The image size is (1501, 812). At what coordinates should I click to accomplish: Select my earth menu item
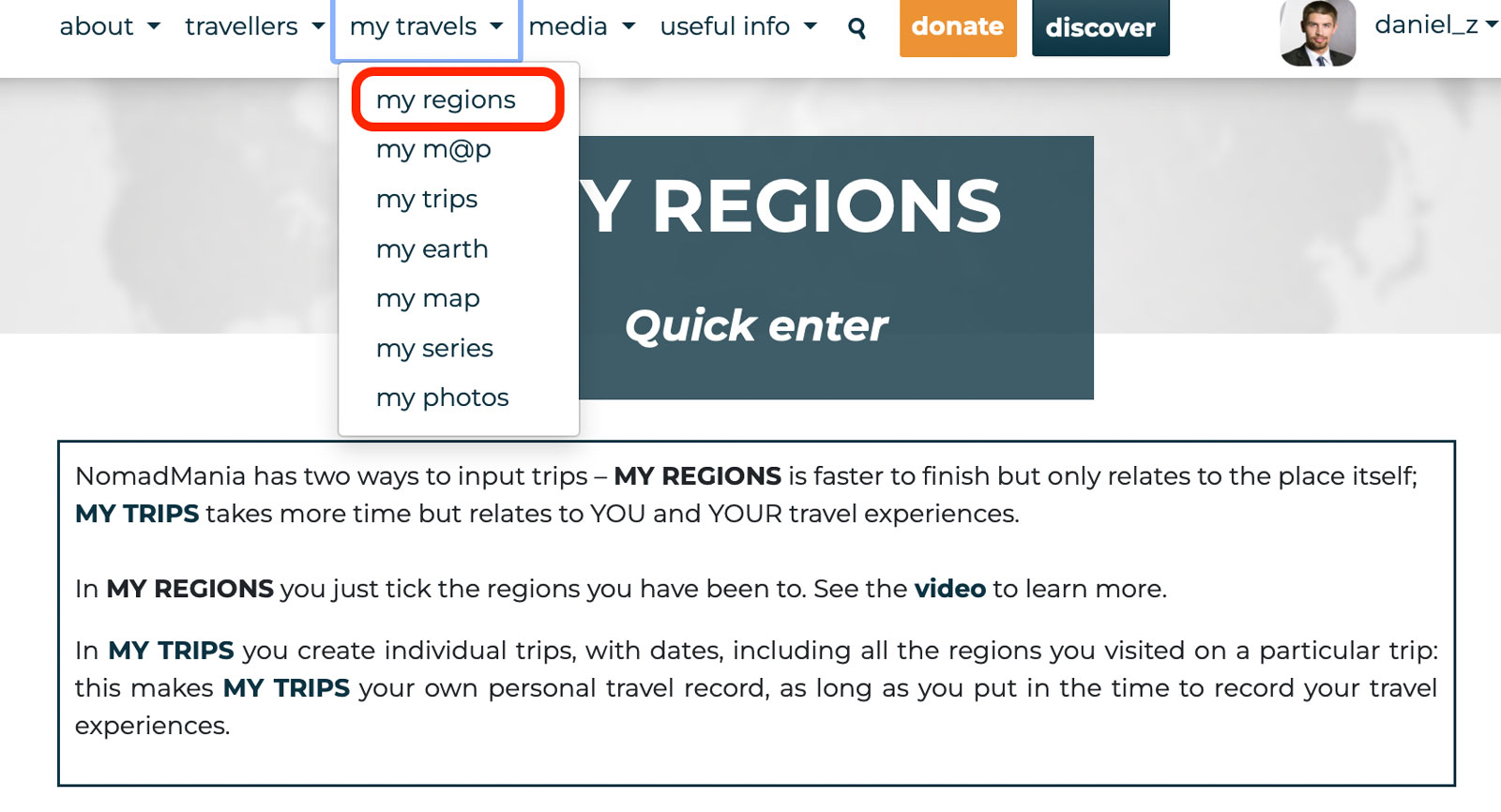point(432,248)
